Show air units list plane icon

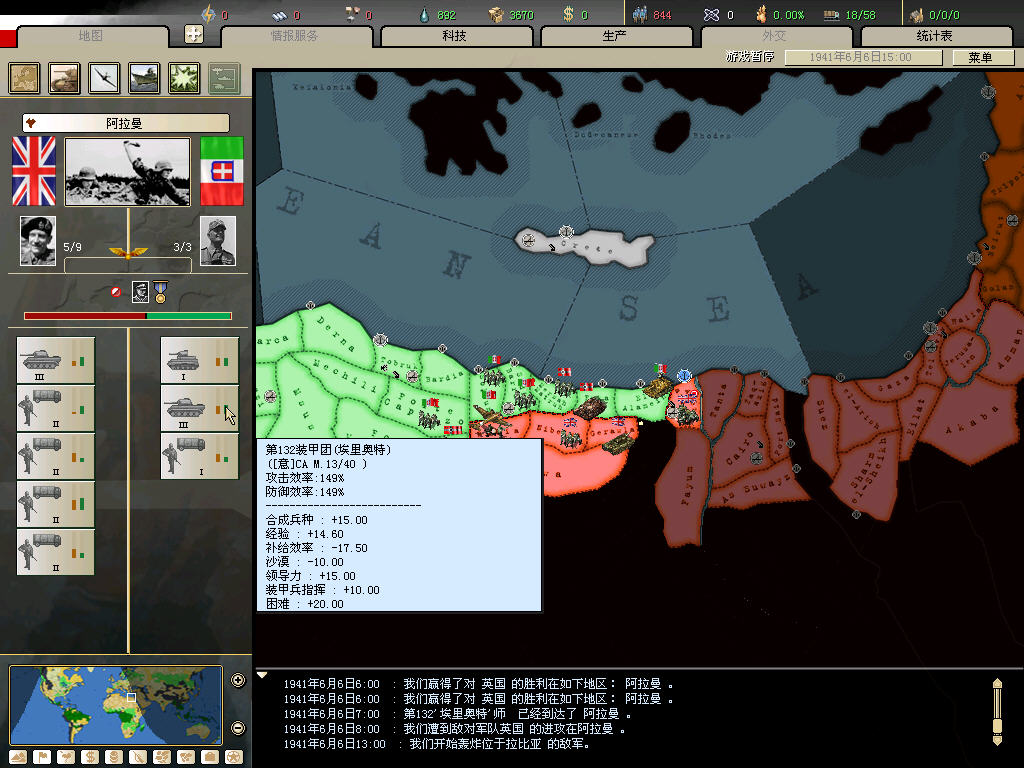(x=104, y=78)
